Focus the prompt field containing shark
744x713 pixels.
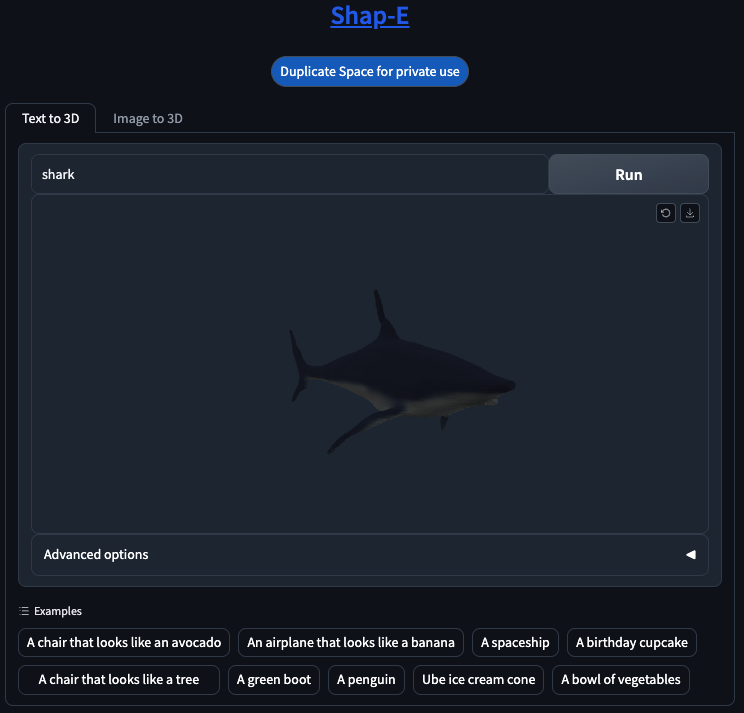click(x=290, y=174)
